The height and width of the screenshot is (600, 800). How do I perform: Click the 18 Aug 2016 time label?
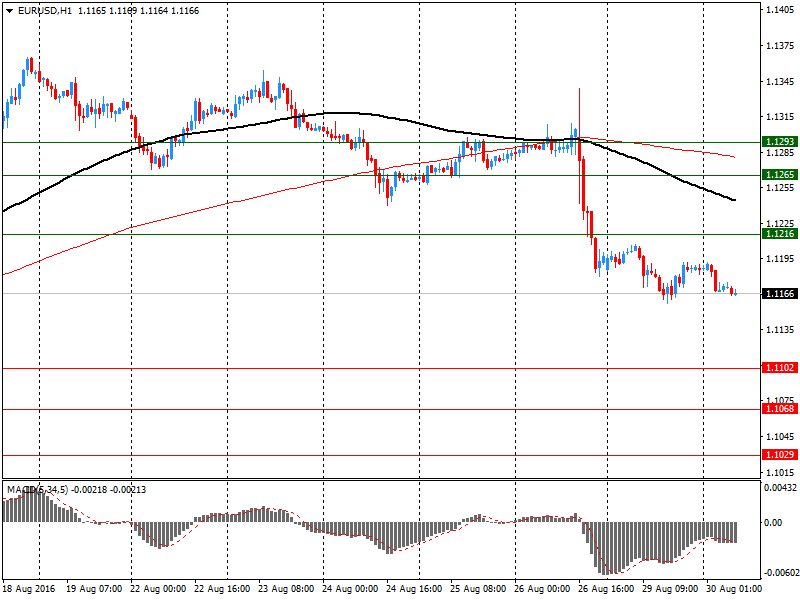click(x=29, y=589)
